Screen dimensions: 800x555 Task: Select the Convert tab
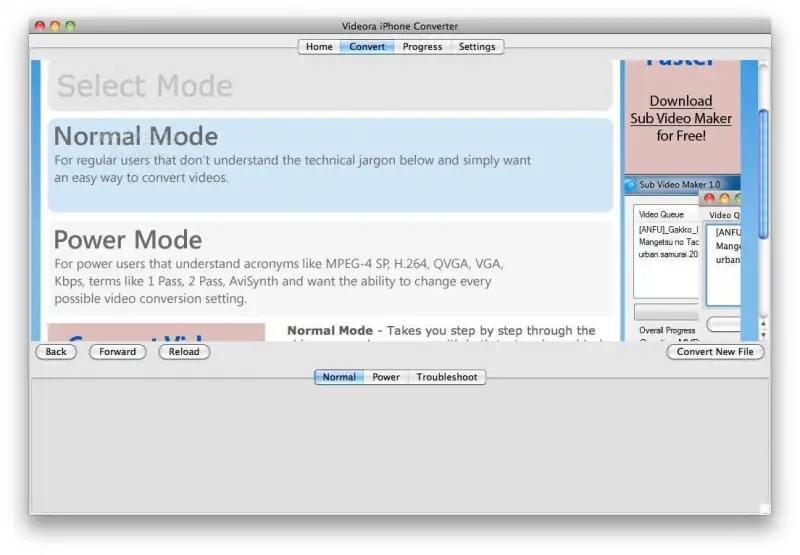pyautogui.click(x=367, y=46)
